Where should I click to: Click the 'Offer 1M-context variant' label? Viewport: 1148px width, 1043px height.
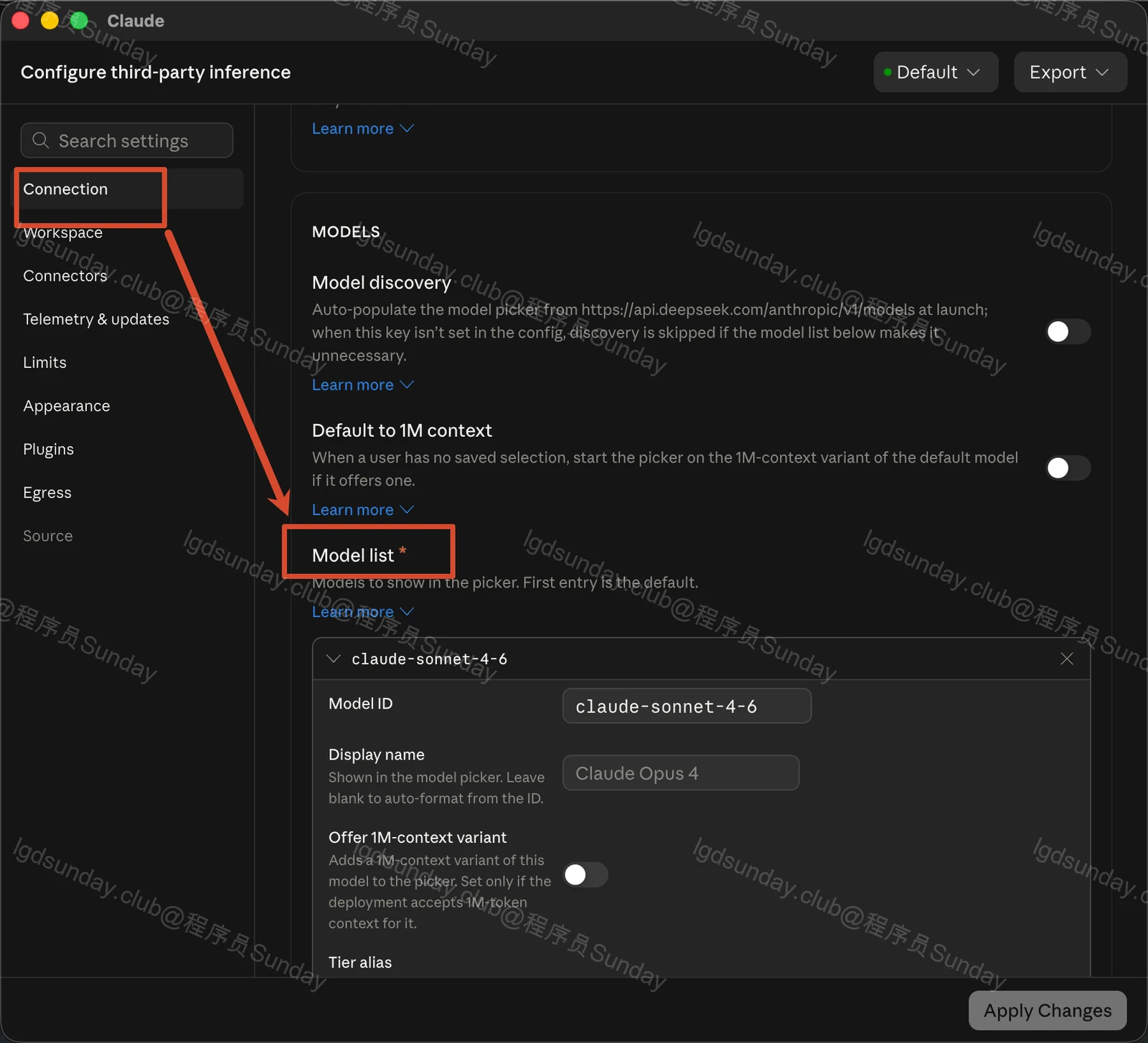click(x=418, y=837)
